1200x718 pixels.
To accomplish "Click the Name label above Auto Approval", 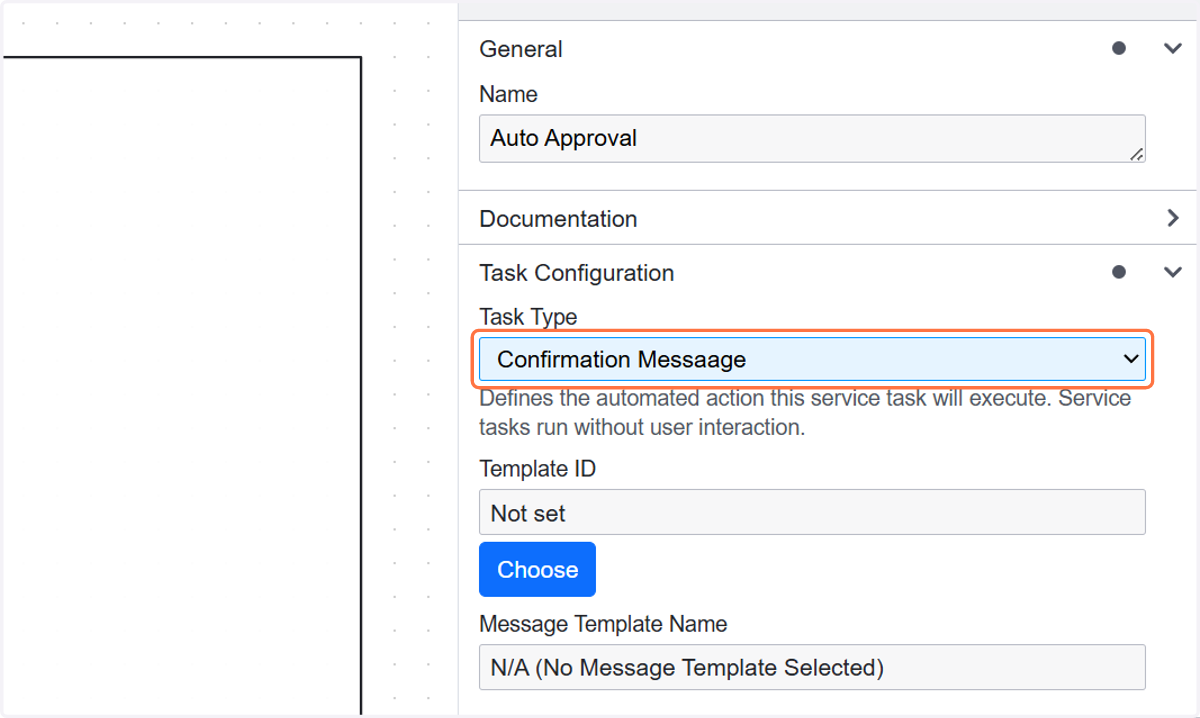I will 508,94.
